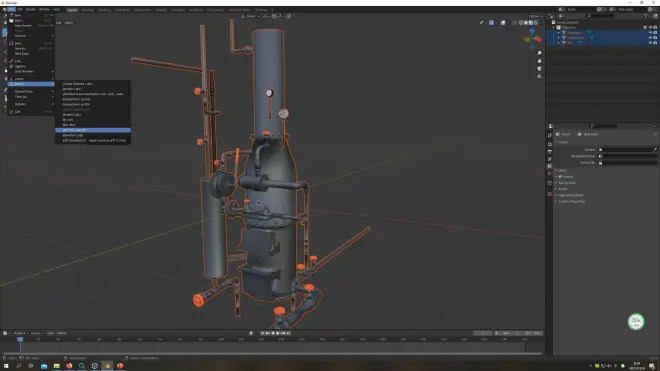Click the outliner filter funnel icon
The height and width of the screenshot is (371, 660).
(647, 16)
